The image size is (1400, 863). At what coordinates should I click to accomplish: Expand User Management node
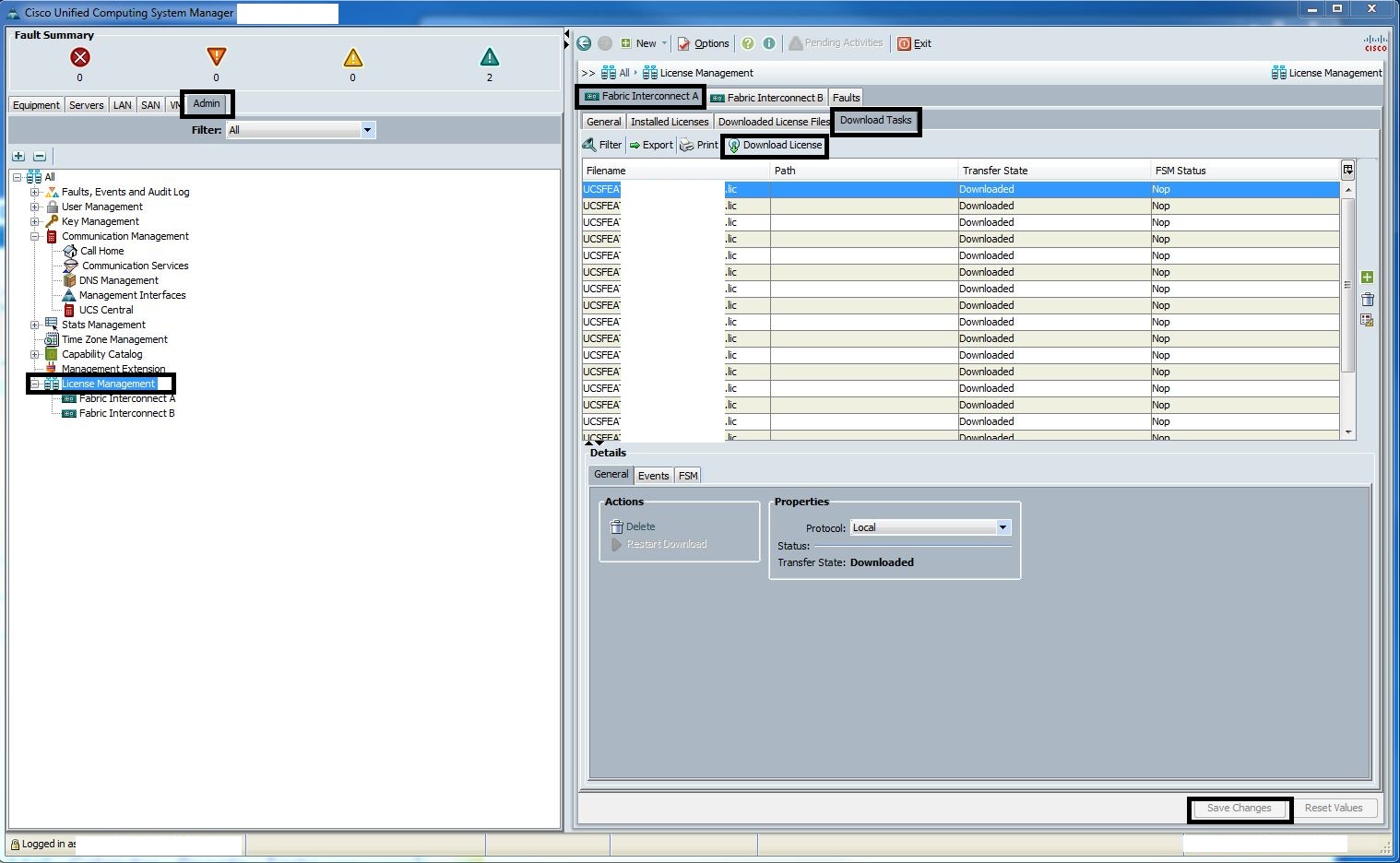click(35, 207)
